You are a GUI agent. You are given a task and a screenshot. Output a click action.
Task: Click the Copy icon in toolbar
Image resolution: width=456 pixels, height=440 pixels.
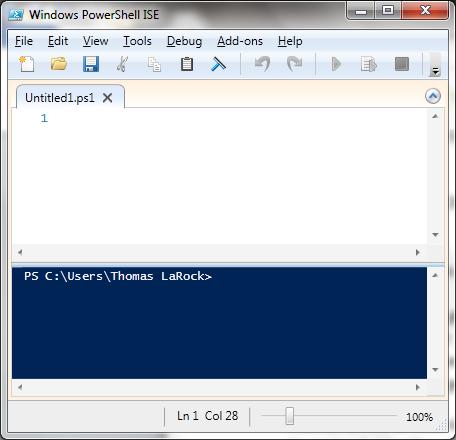(154, 64)
